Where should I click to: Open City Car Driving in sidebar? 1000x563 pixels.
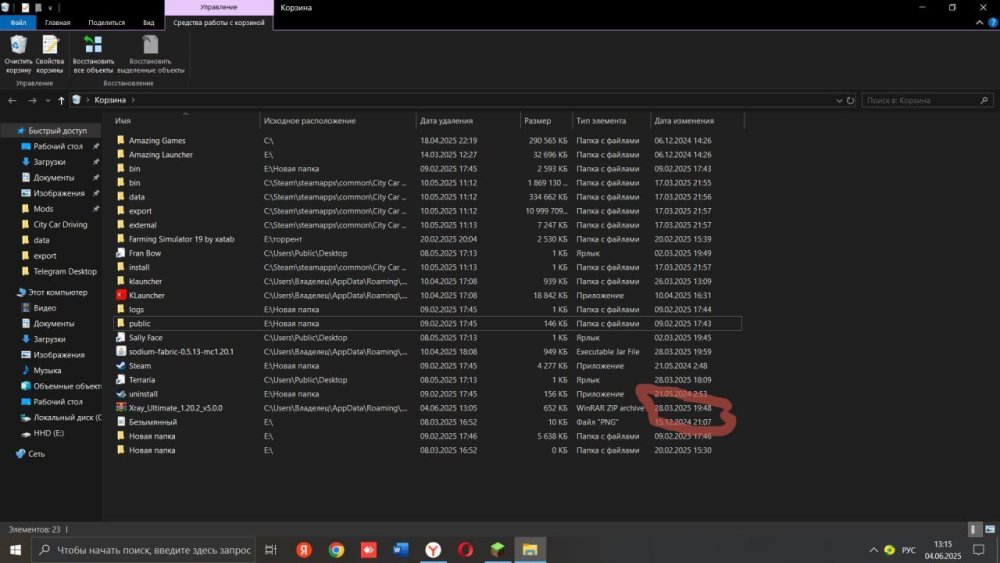[x=60, y=224]
